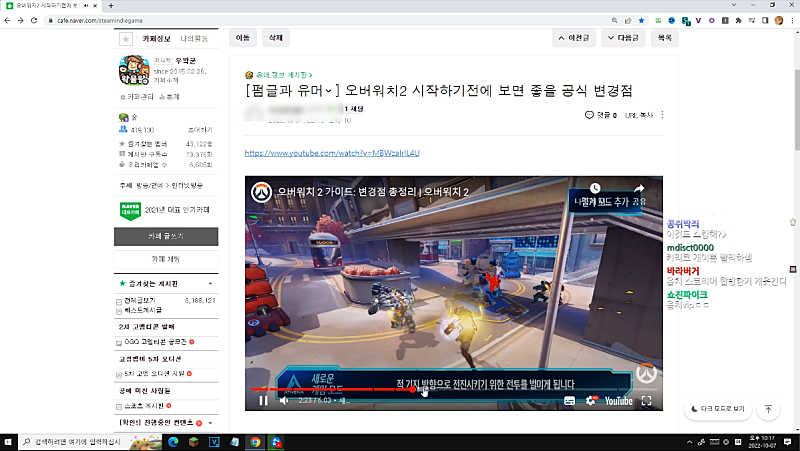Expand the 펌글과 유머 category dropdown
The image size is (800, 451).
(x=326, y=91)
